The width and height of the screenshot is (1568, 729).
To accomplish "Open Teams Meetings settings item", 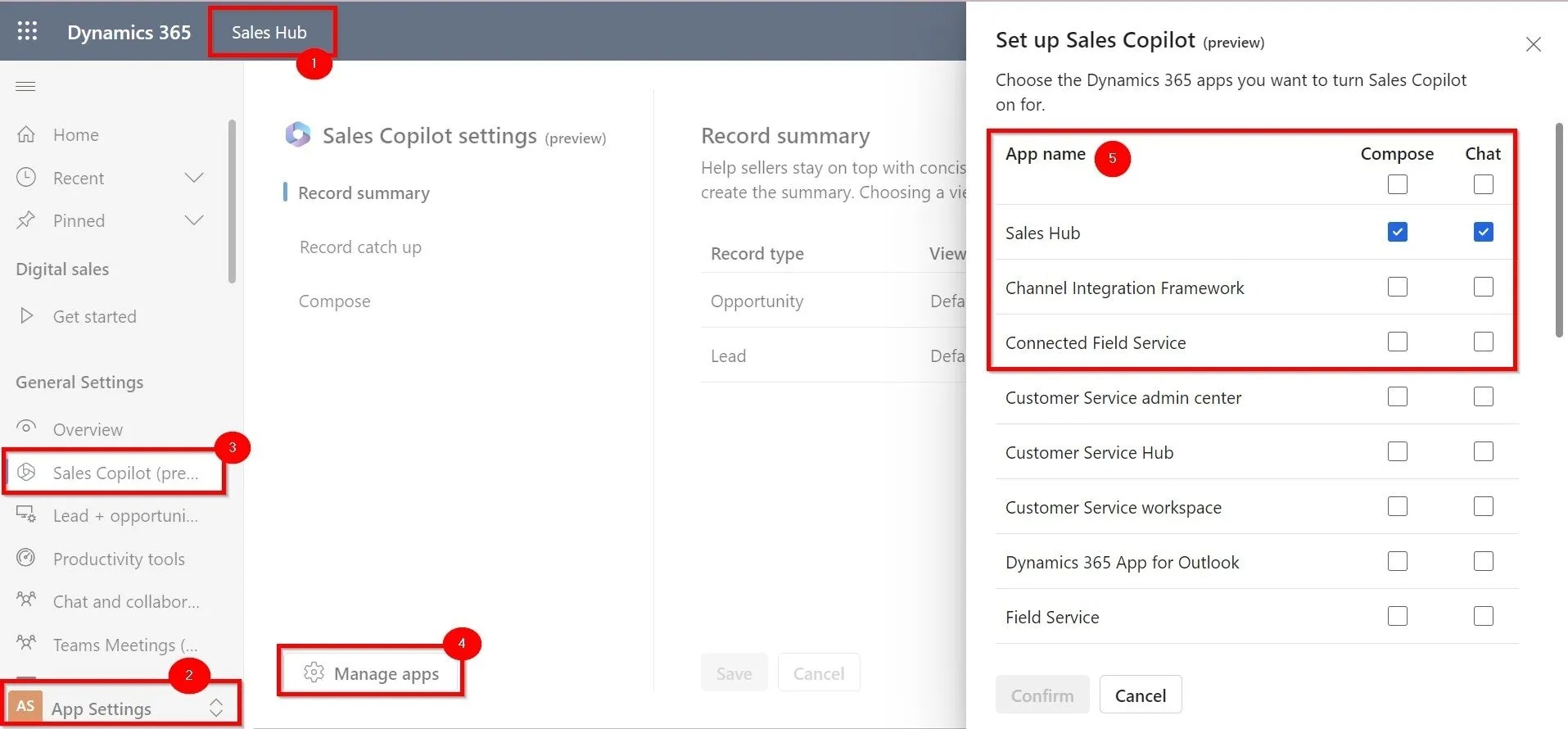I will (124, 645).
